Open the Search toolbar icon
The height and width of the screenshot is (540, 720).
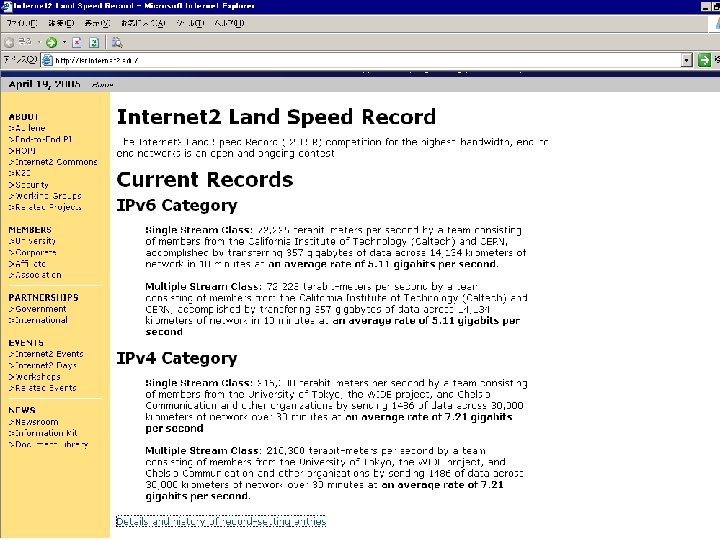[117, 43]
